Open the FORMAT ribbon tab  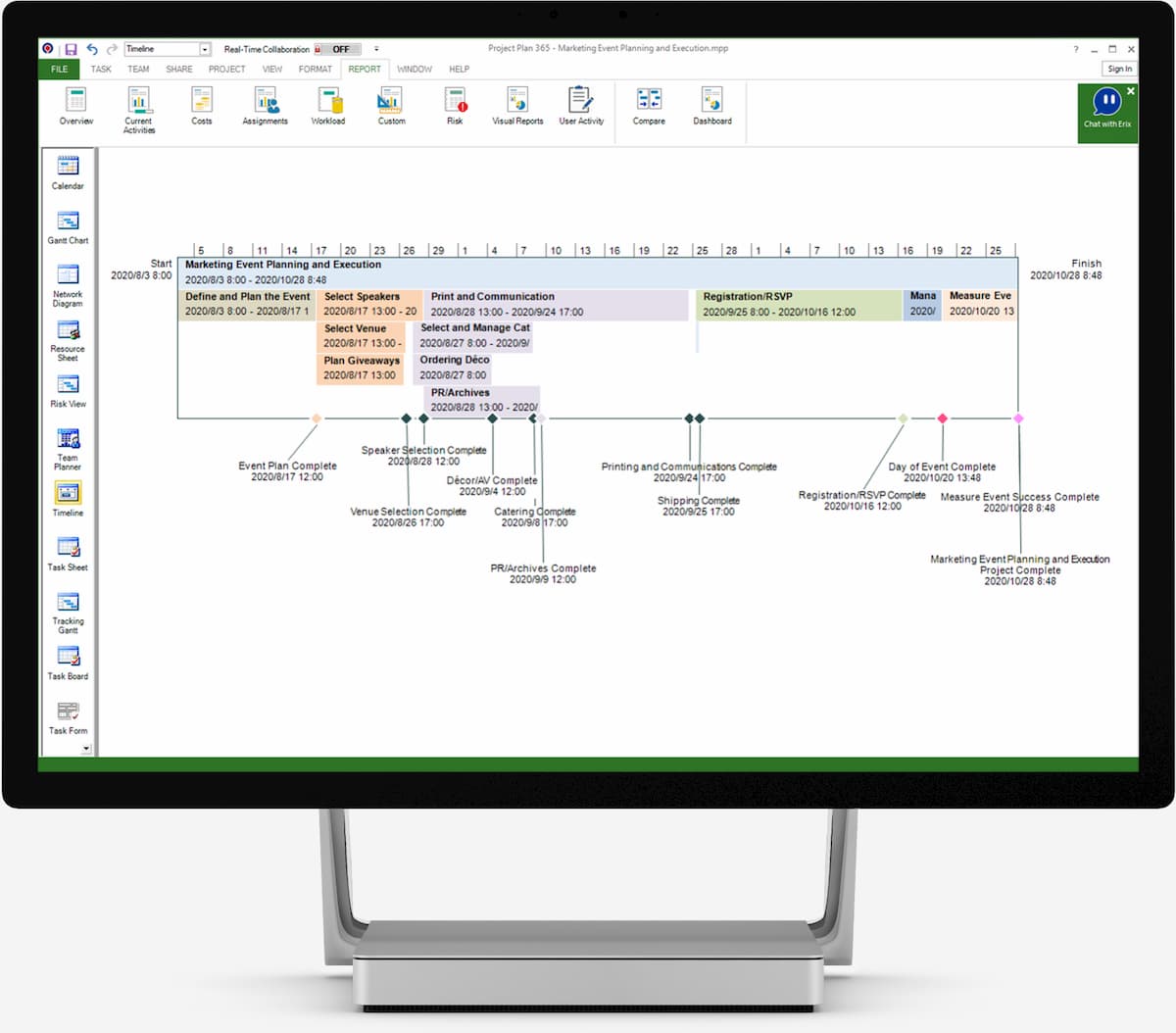tap(316, 70)
